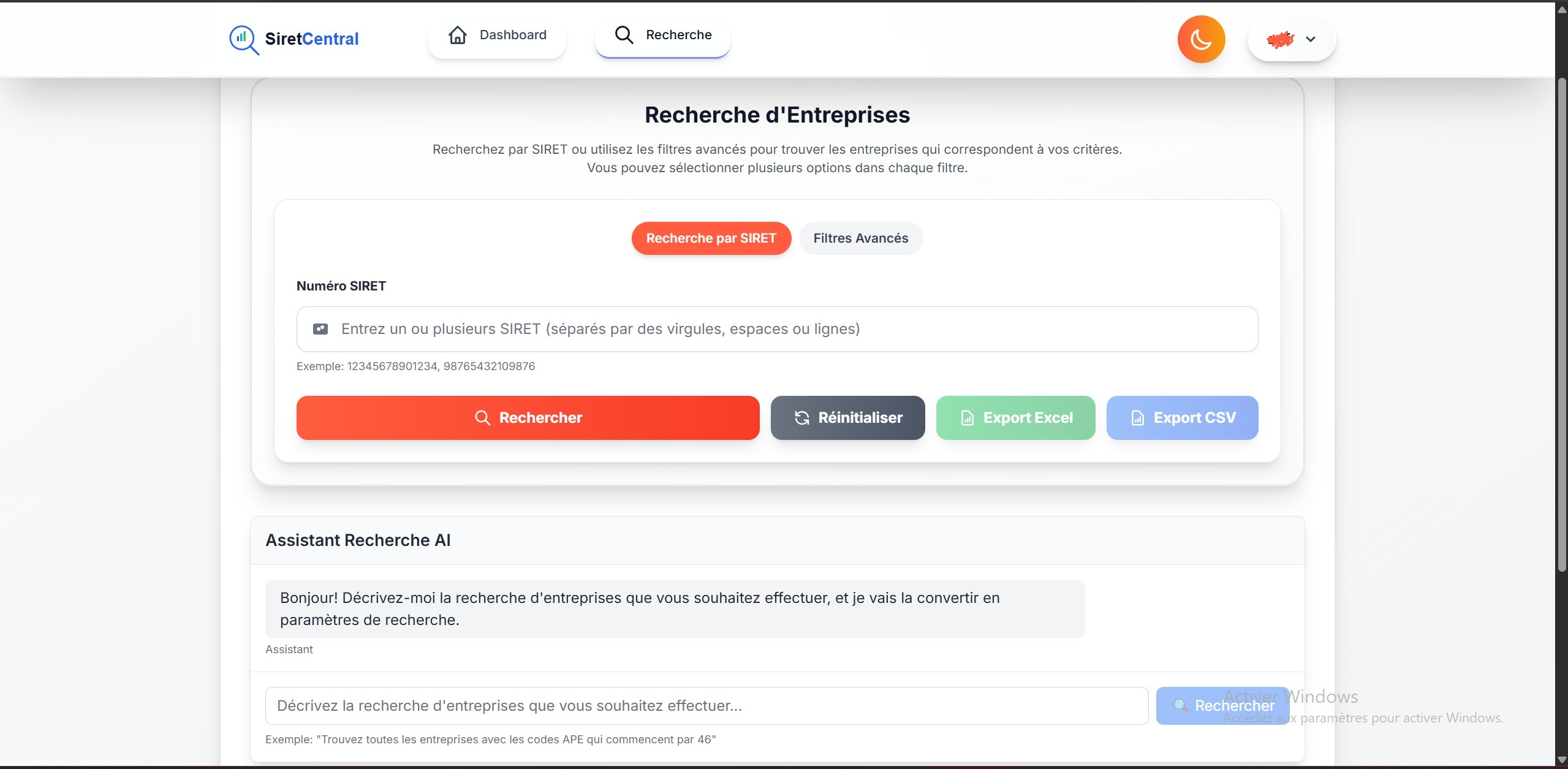Screen dimensions: 1568x769
Task: Click the Export CSV file icon
Action: (x=1137, y=418)
